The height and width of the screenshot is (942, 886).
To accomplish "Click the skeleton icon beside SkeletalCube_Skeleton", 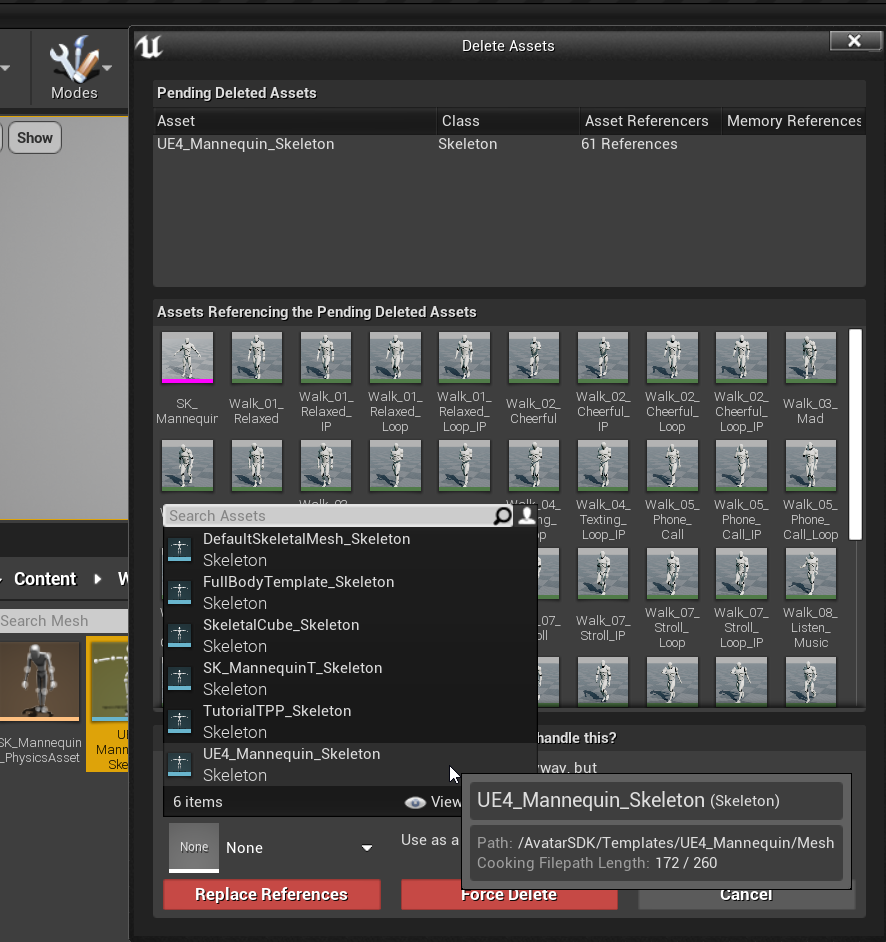I will coord(180,635).
